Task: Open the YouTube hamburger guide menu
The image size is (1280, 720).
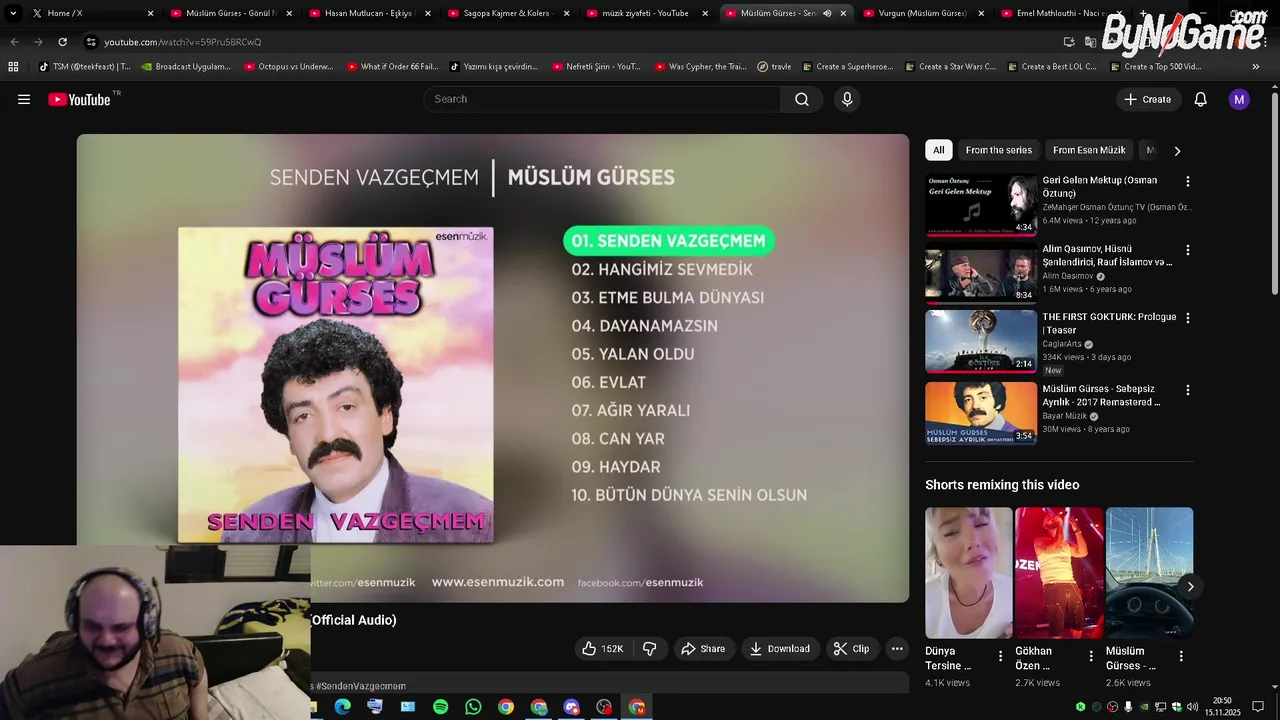Action: pos(24,99)
